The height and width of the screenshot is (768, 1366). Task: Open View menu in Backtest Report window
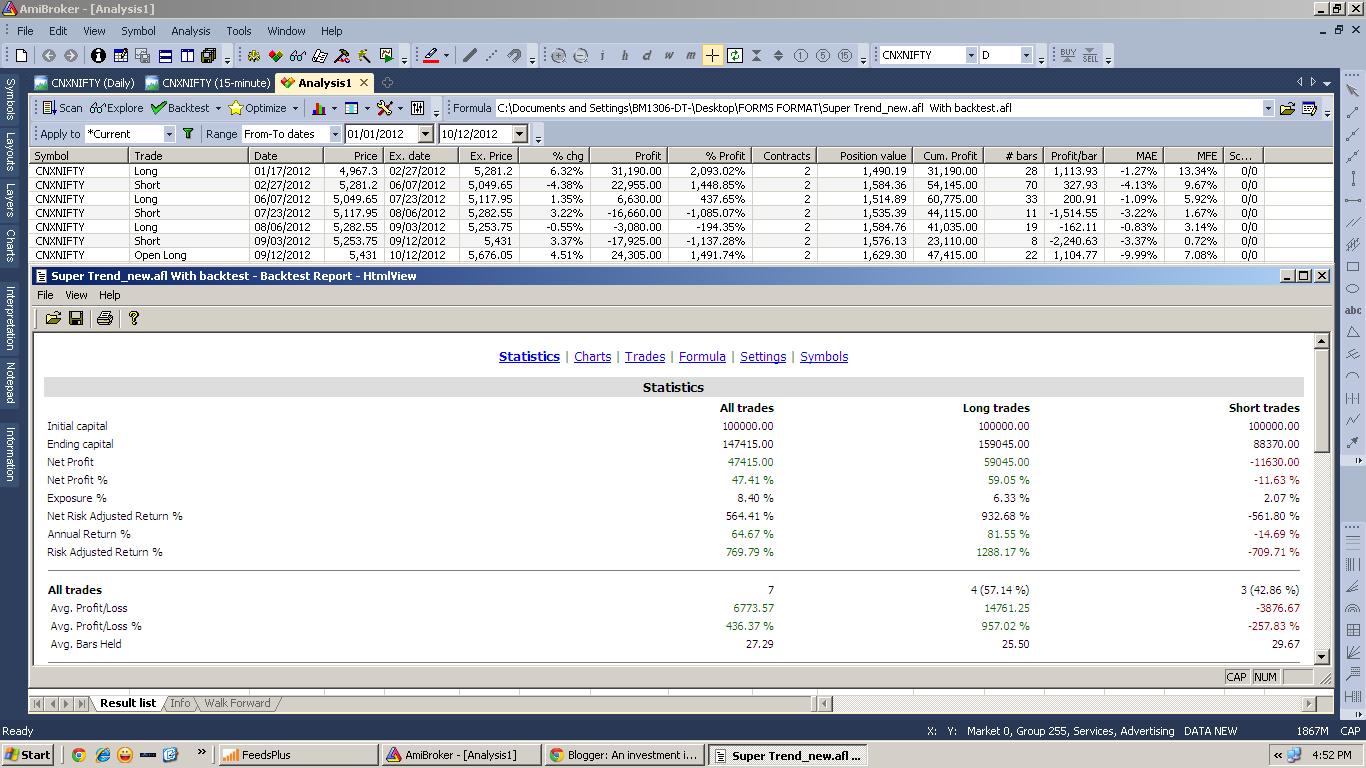click(76, 295)
